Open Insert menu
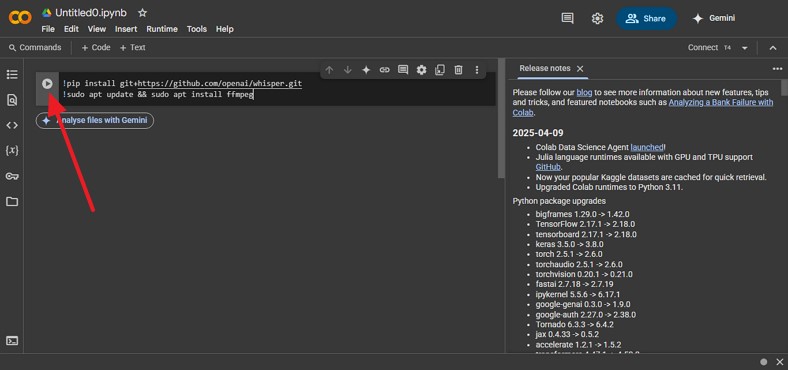This screenshot has height=370, width=788. click(x=126, y=29)
